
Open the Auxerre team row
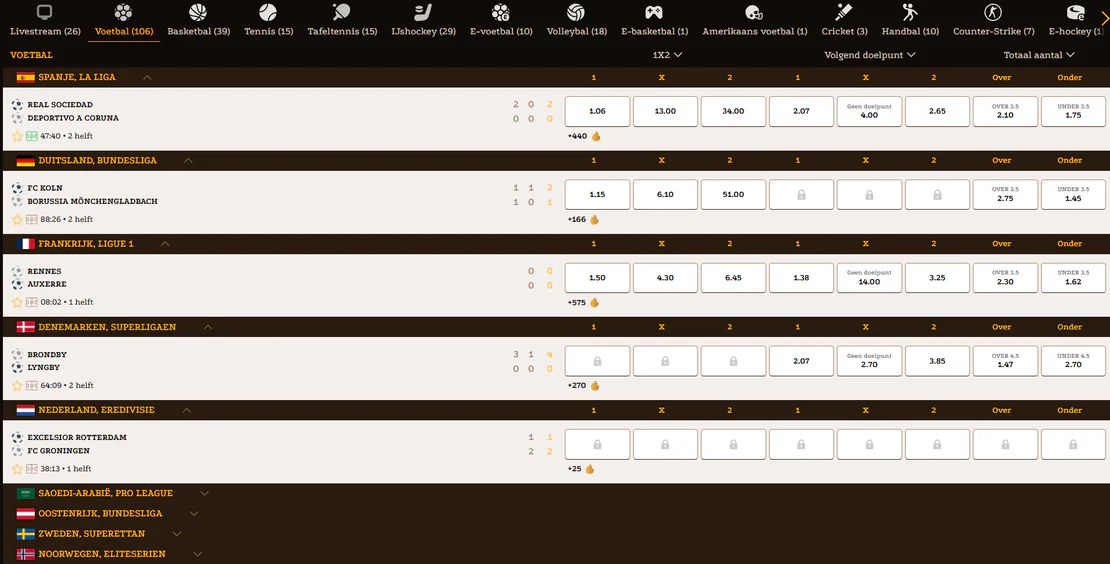point(47,284)
